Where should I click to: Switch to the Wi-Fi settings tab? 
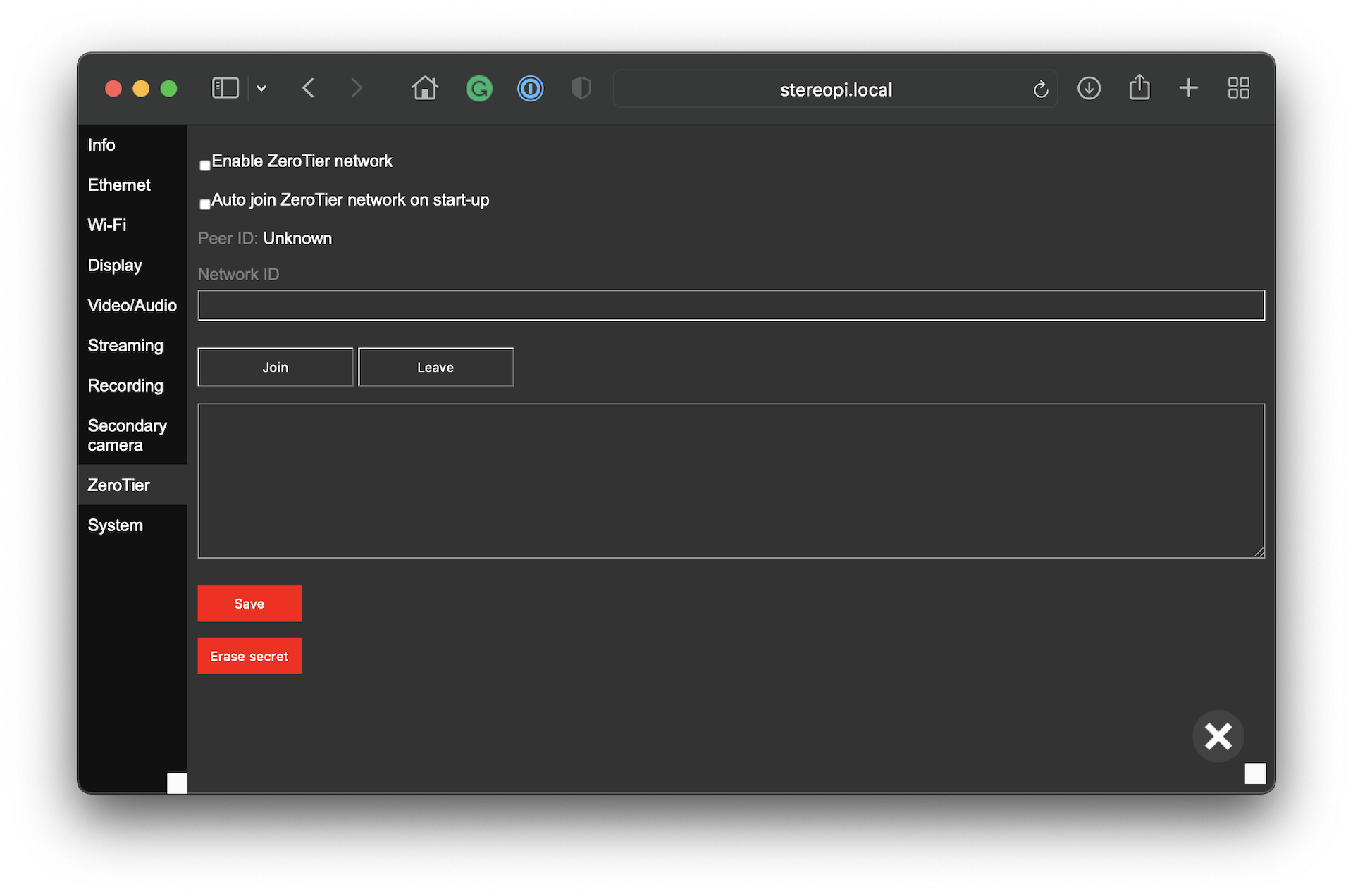107,225
